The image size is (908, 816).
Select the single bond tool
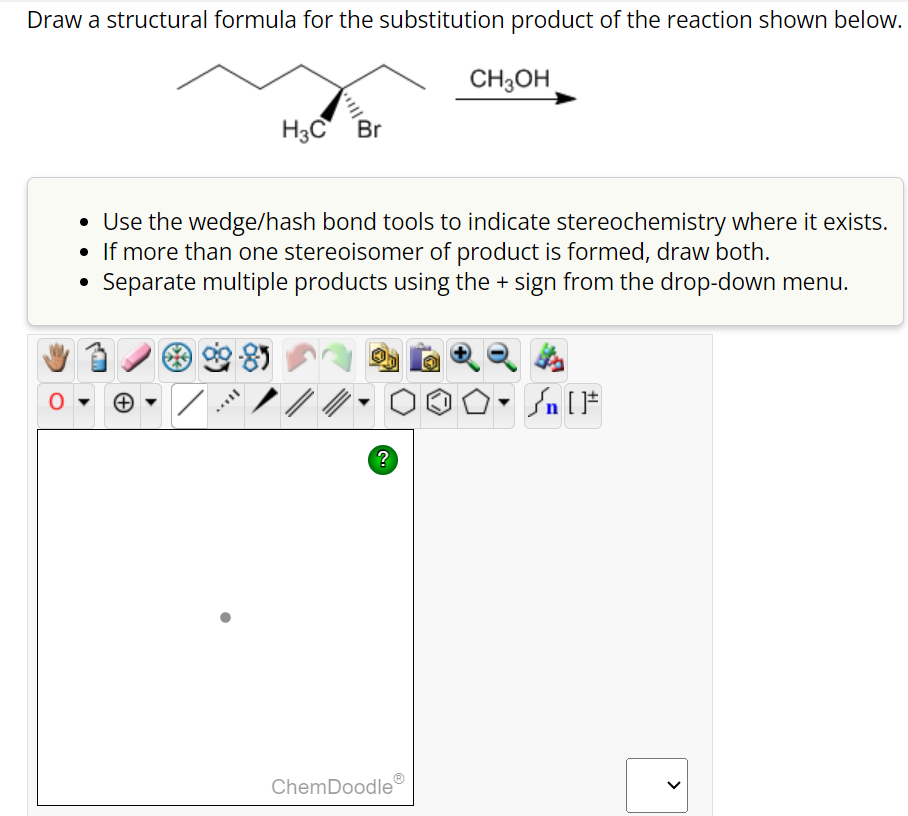(188, 405)
